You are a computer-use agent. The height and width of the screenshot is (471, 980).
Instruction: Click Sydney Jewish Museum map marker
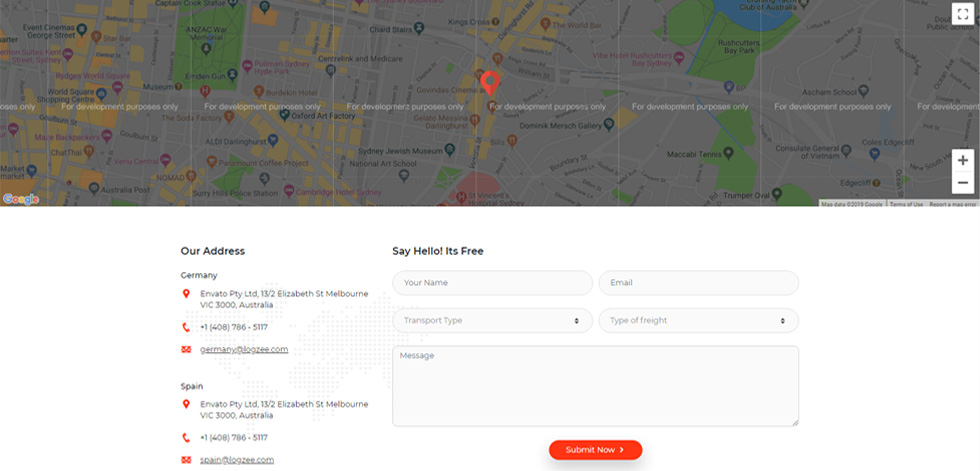pyautogui.click(x=449, y=150)
